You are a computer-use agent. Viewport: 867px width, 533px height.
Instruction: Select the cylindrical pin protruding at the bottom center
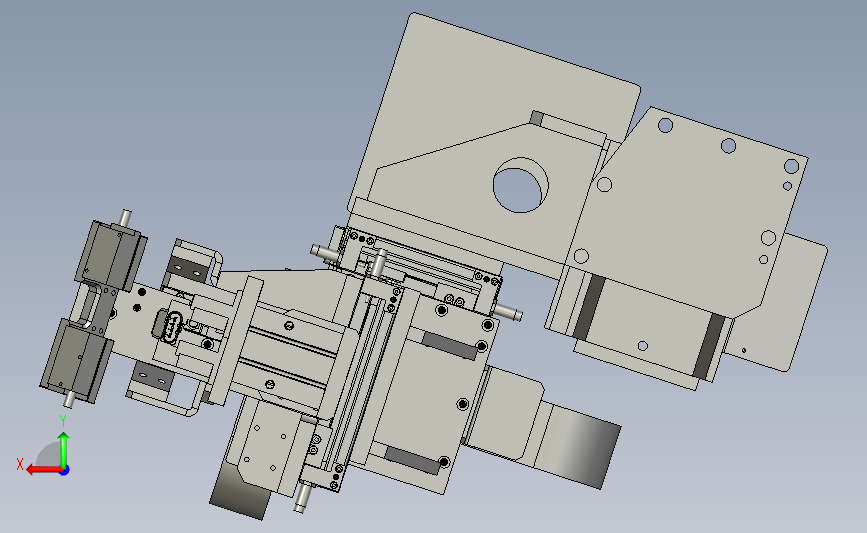pos(302,499)
